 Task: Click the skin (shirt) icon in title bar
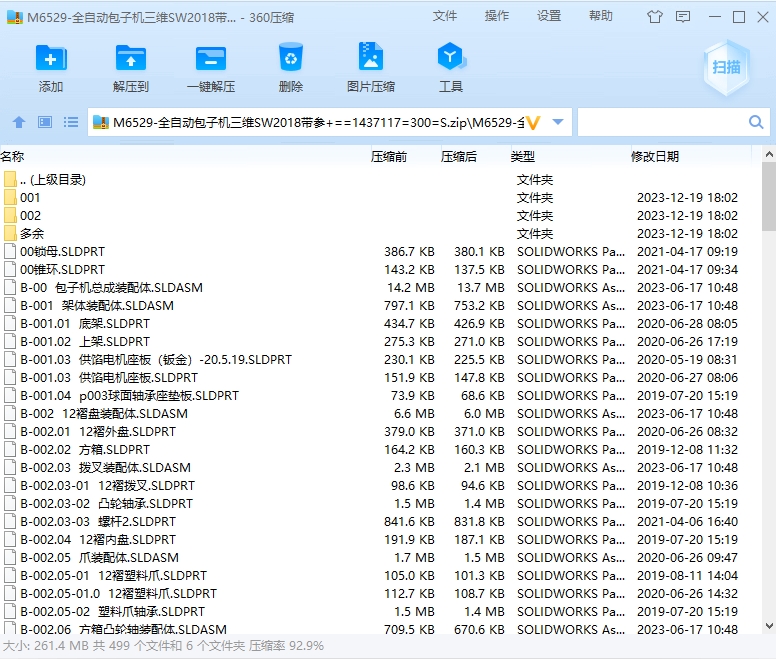click(654, 17)
